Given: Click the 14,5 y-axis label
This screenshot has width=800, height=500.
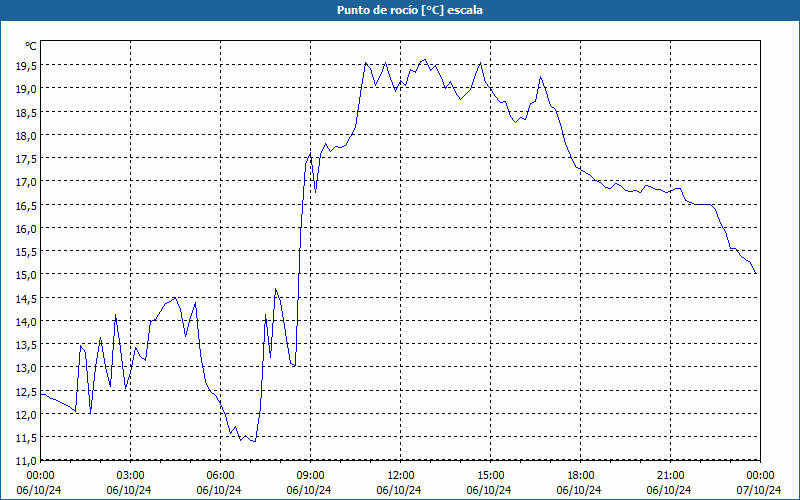Looking at the screenshot, I should coord(26,298).
